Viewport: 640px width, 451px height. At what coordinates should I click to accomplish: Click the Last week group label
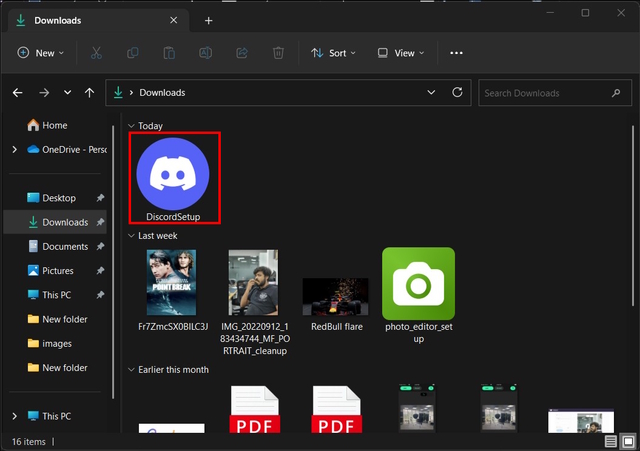[x=158, y=235]
